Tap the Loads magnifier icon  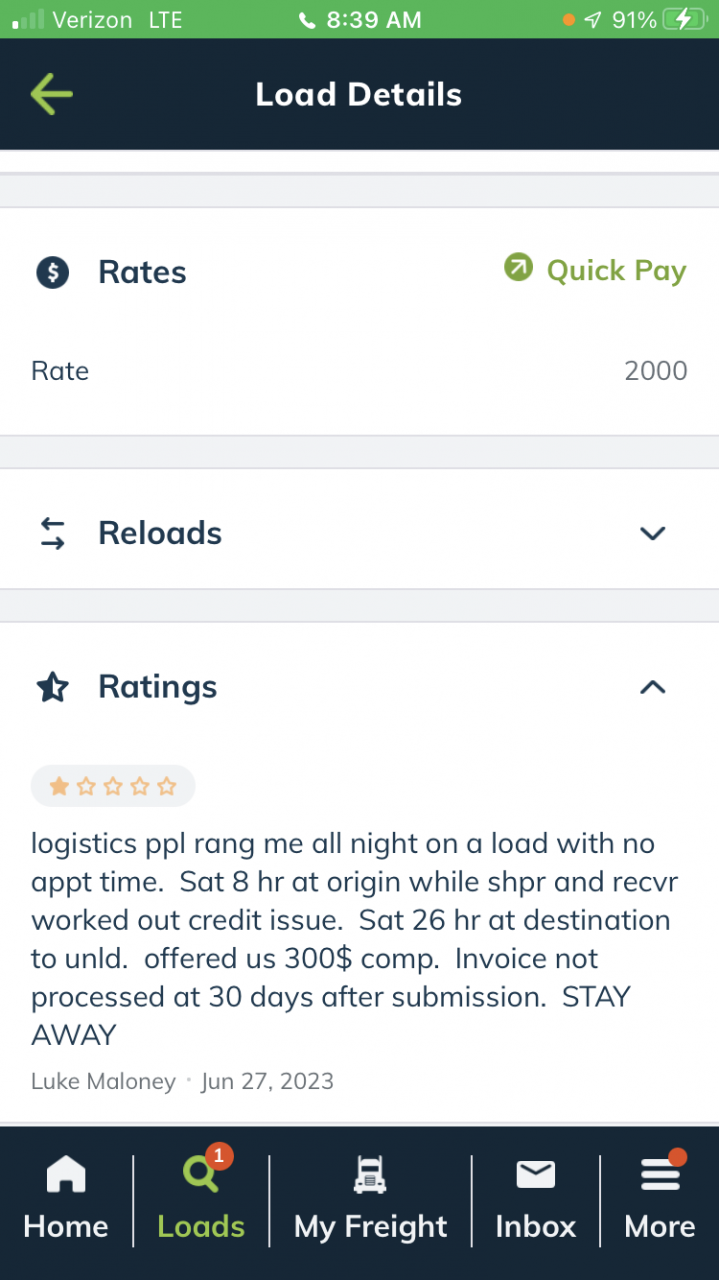coord(200,1175)
